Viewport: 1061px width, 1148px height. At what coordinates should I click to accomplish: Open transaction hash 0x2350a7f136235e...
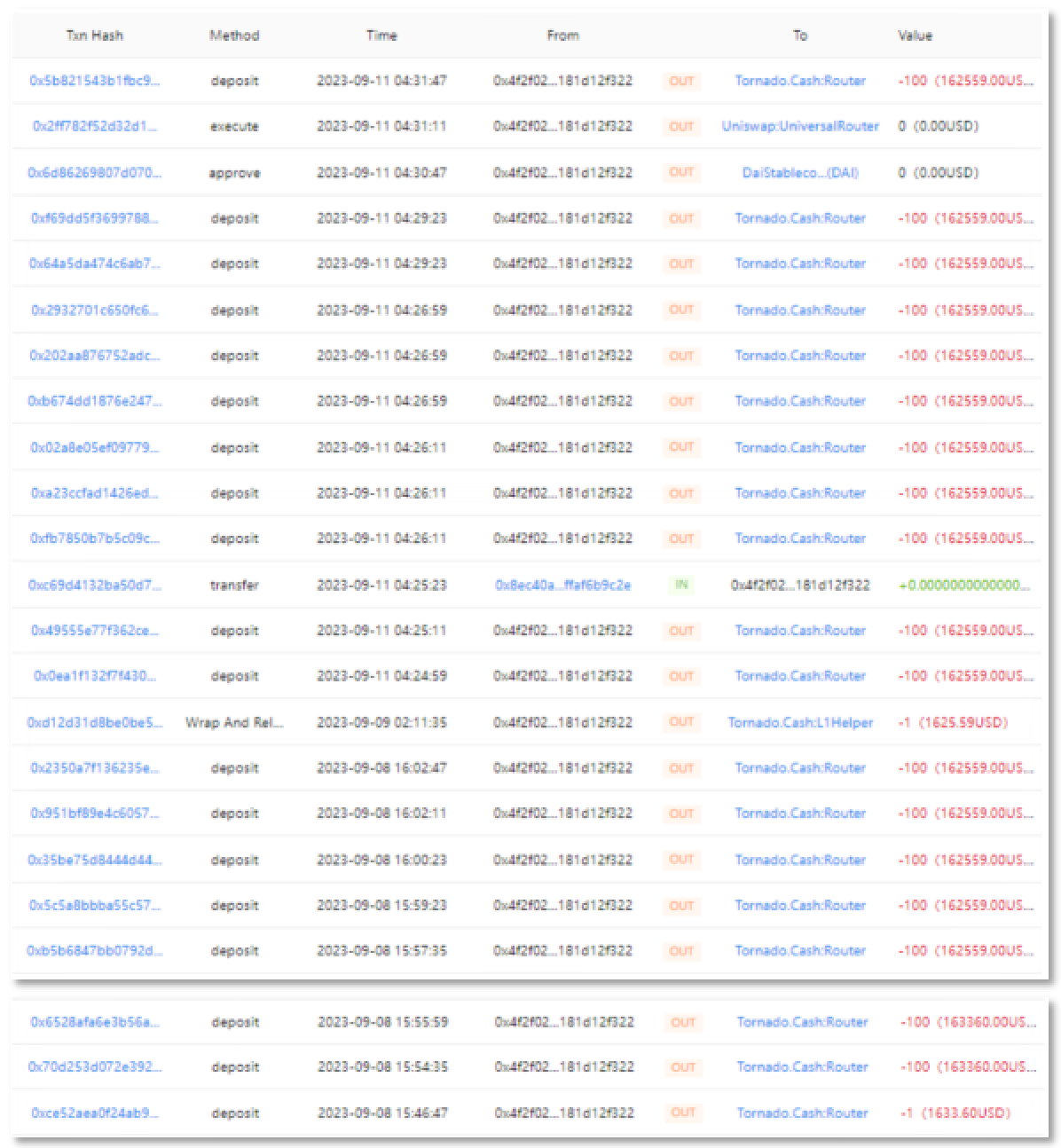(x=95, y=768)
